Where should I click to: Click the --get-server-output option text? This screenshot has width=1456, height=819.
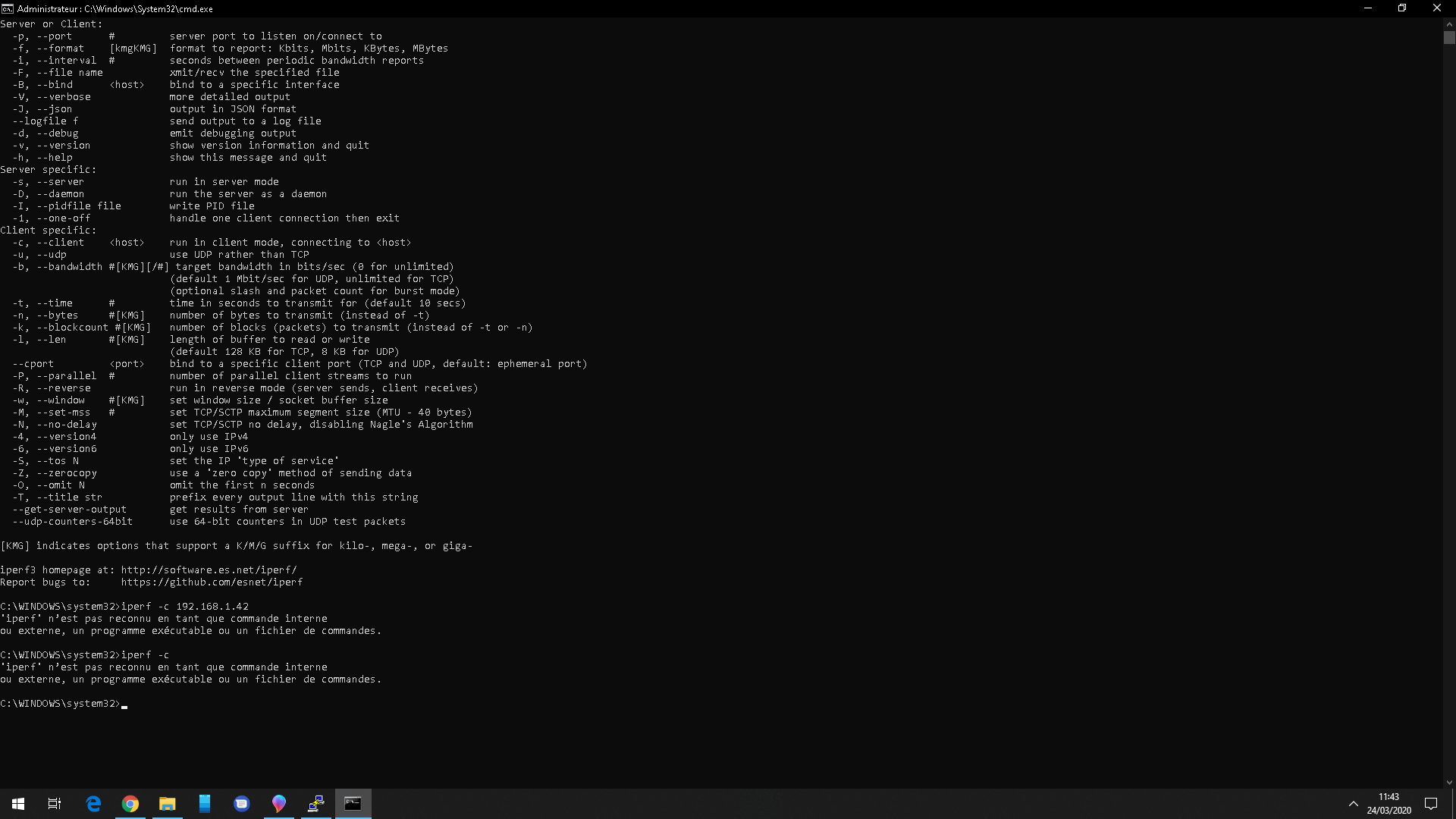[69, 510]
